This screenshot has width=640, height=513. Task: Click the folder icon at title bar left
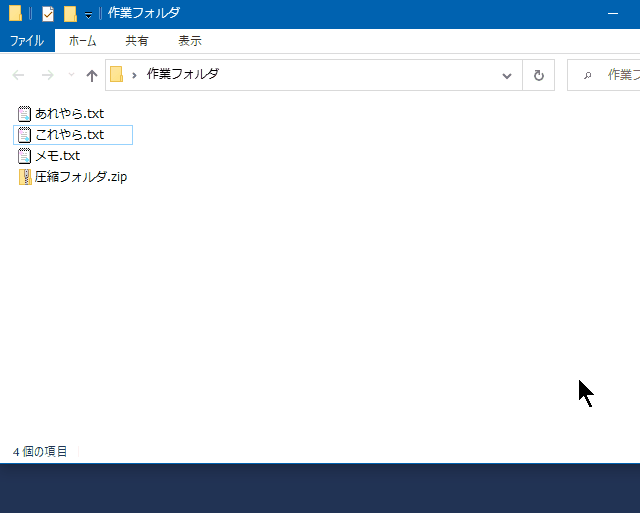pyautogui.click(x=15, y=14)
